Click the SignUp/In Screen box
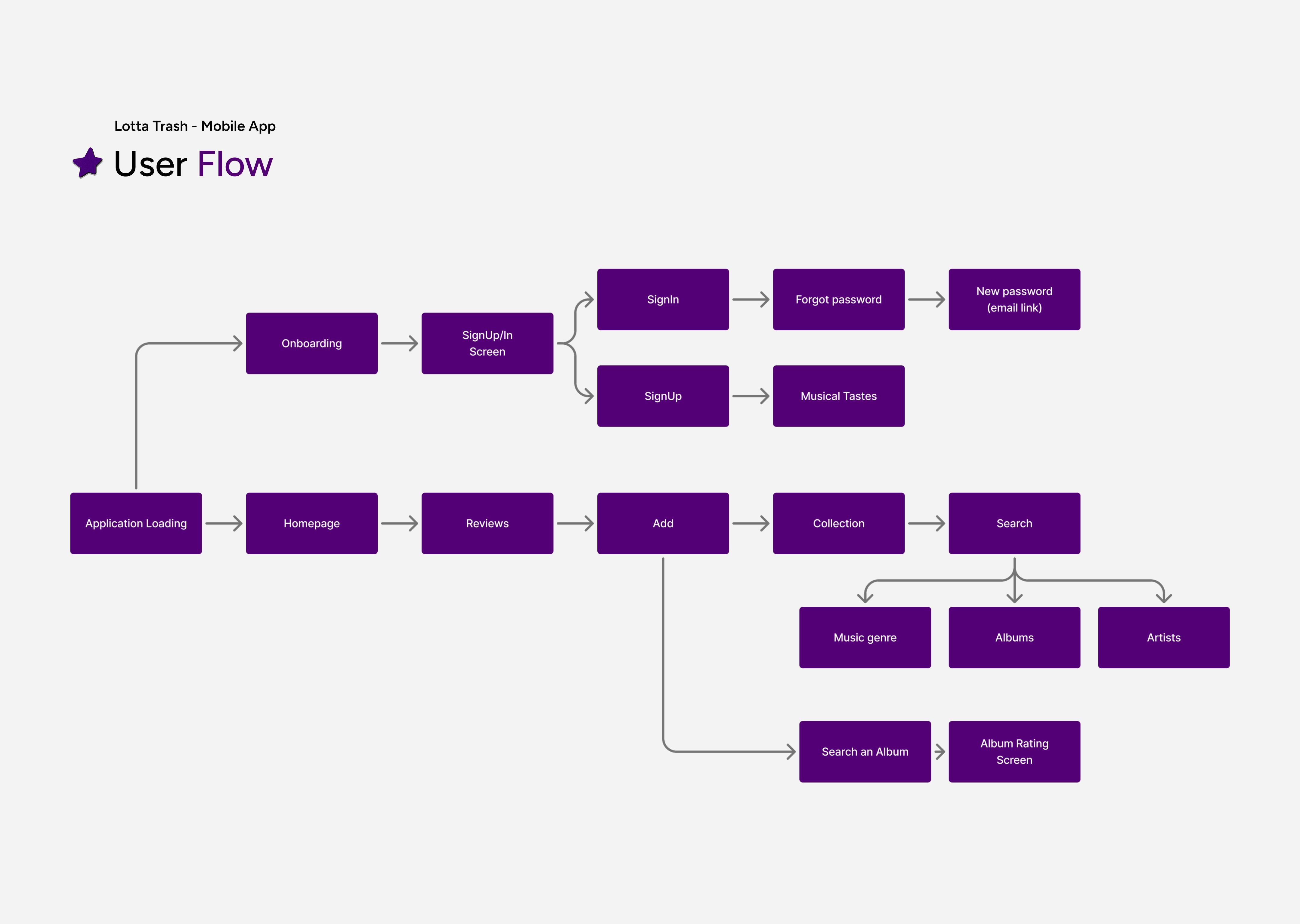 click(487, 343)
